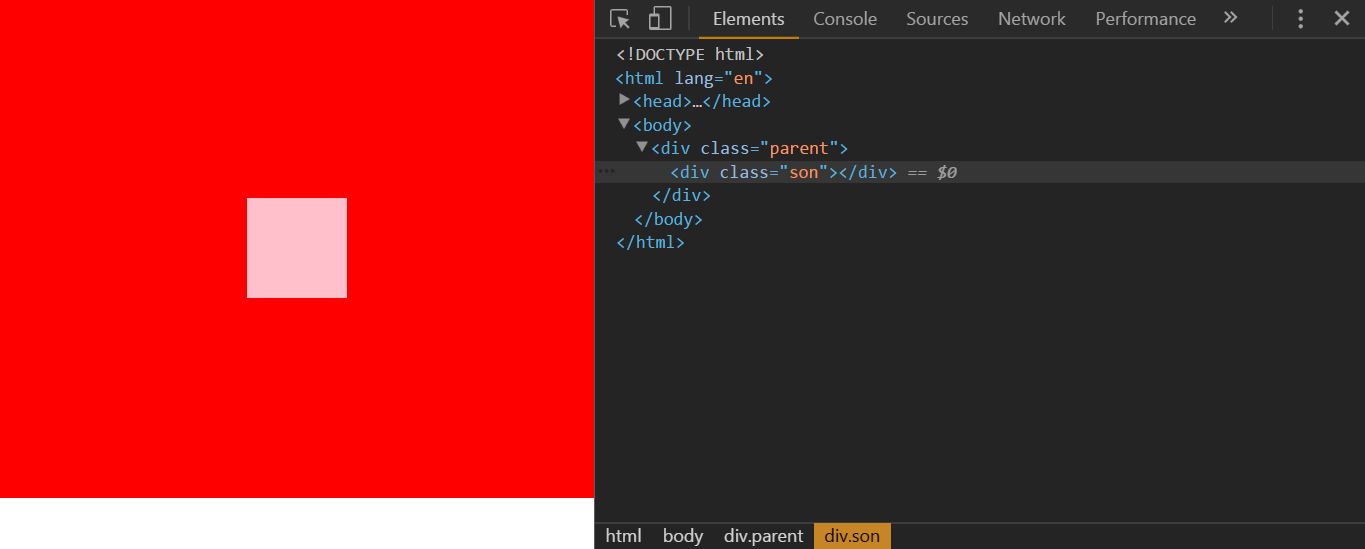Expand the head element node
Image resolution: width=1365 pixels, height=549 pixels.
point(624,100)
